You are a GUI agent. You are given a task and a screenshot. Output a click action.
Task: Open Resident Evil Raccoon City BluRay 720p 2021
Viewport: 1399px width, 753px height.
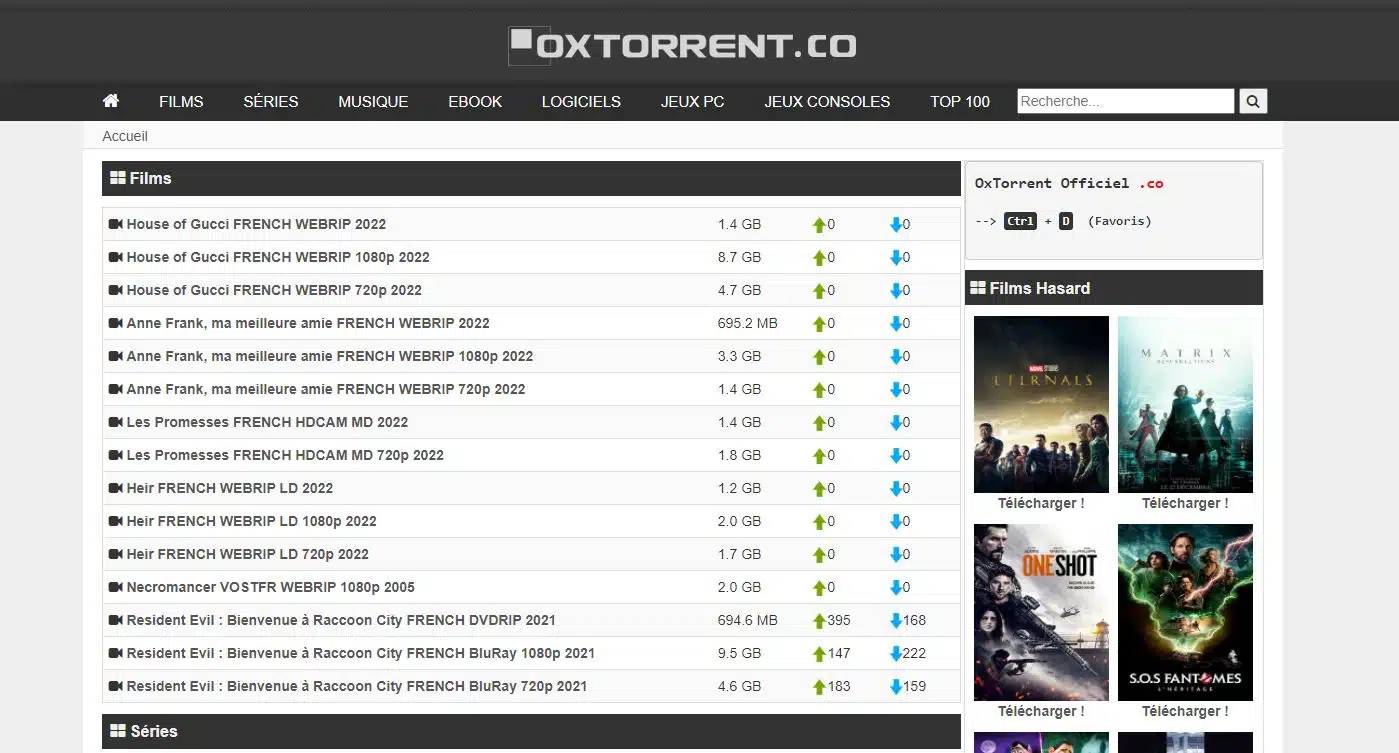pos(357,686)
